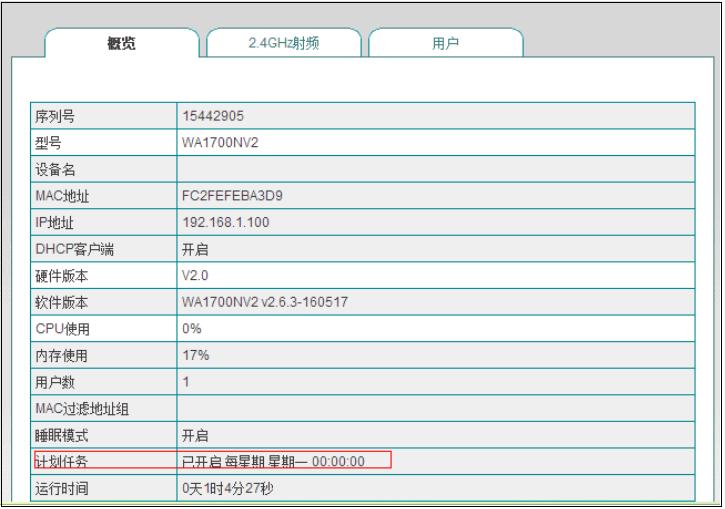Screen dimensions: 725x509
Task: Select the 开启 value for DHCP客户端
Action: coord(195,249)
